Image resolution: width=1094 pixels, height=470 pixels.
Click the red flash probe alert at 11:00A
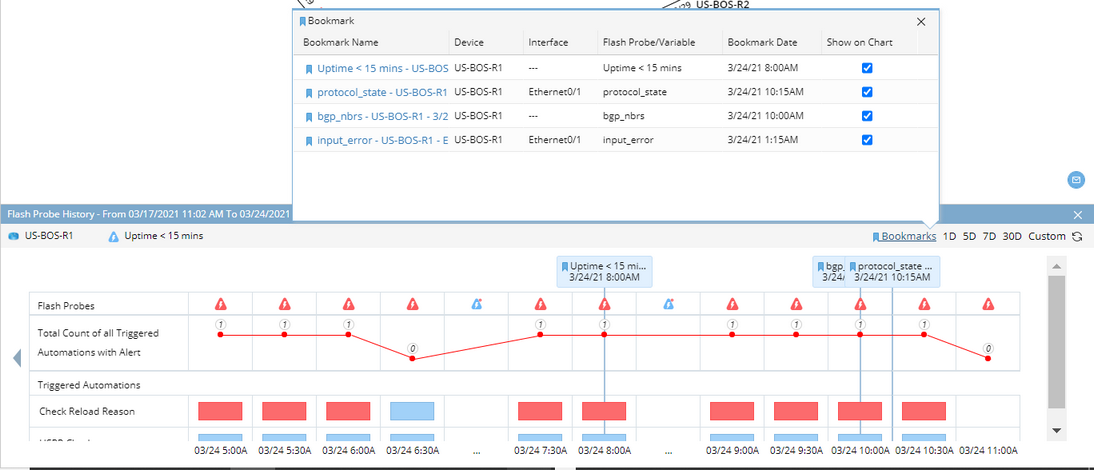[x=989, y=304]
